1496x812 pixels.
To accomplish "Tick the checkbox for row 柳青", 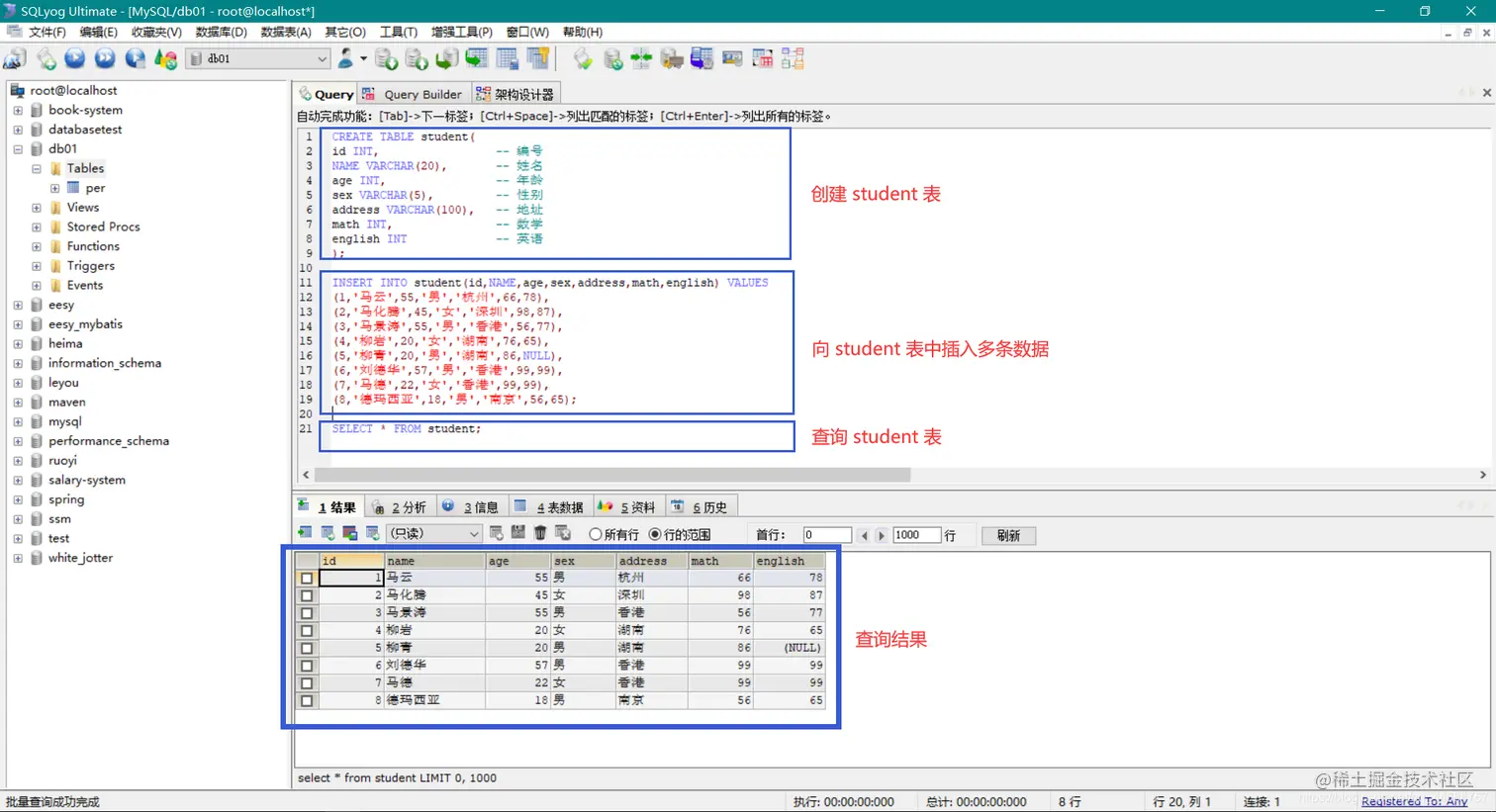I will tap(307, 648).
